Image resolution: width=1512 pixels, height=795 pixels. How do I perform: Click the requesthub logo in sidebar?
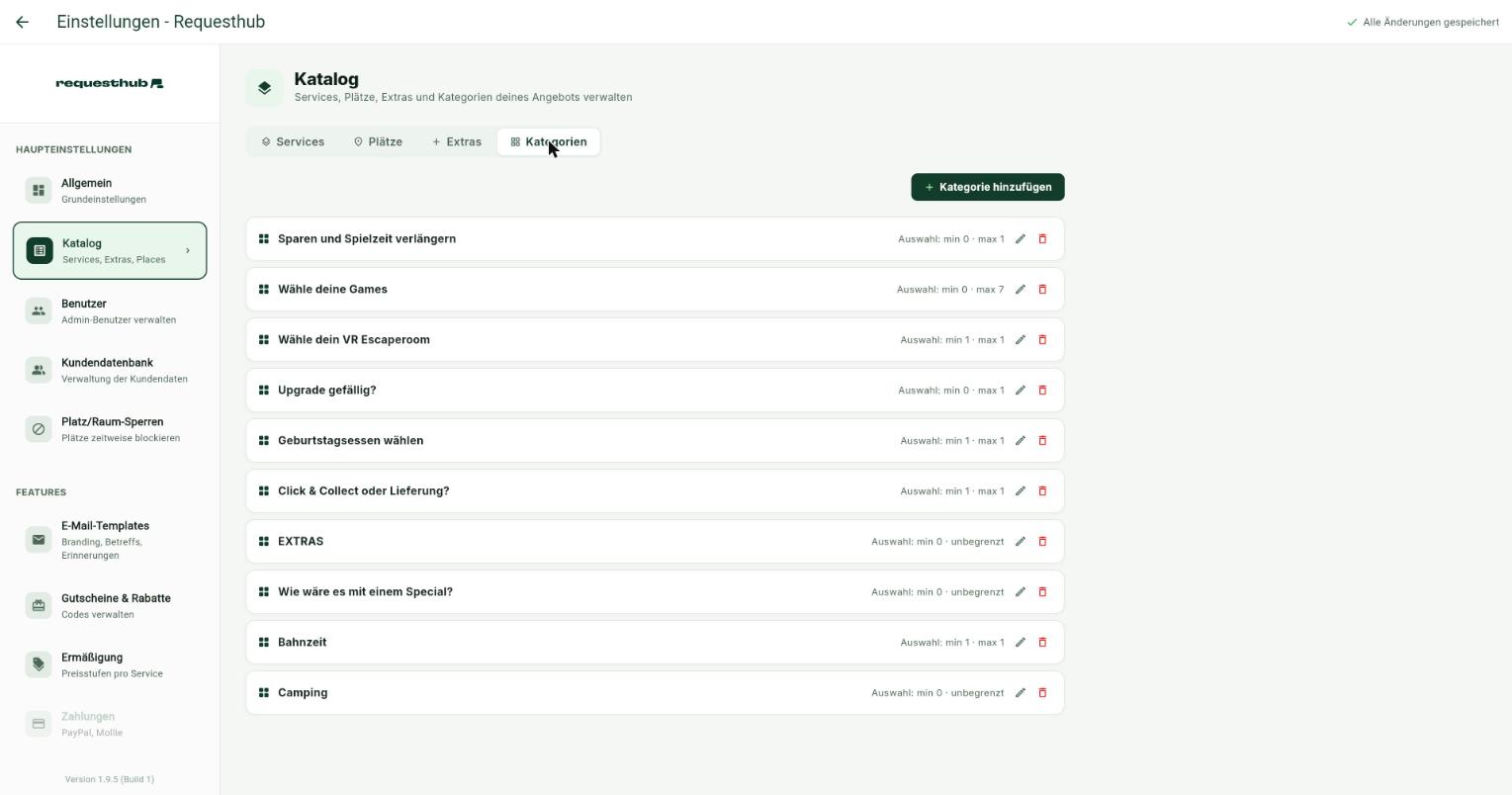pos(110,83)
